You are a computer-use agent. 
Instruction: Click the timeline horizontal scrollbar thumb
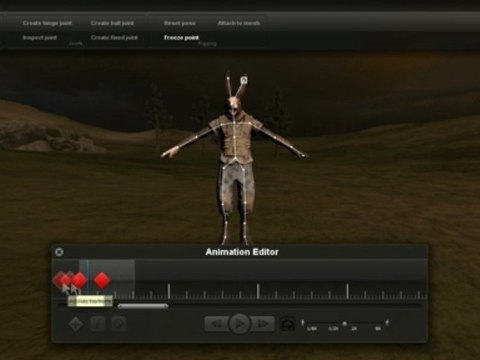143,306
